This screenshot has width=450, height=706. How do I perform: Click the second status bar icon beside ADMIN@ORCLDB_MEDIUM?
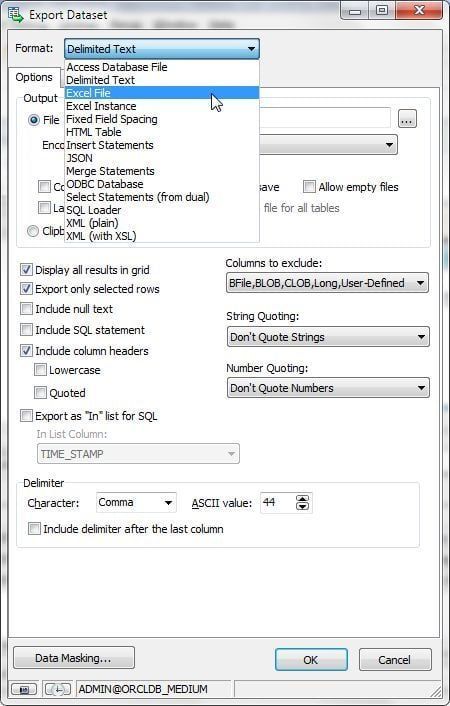click(x=58, y=689)
